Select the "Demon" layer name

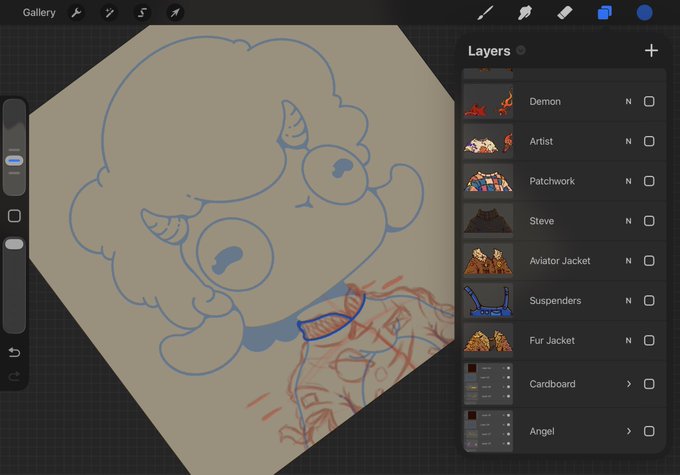tap(545, 102)
